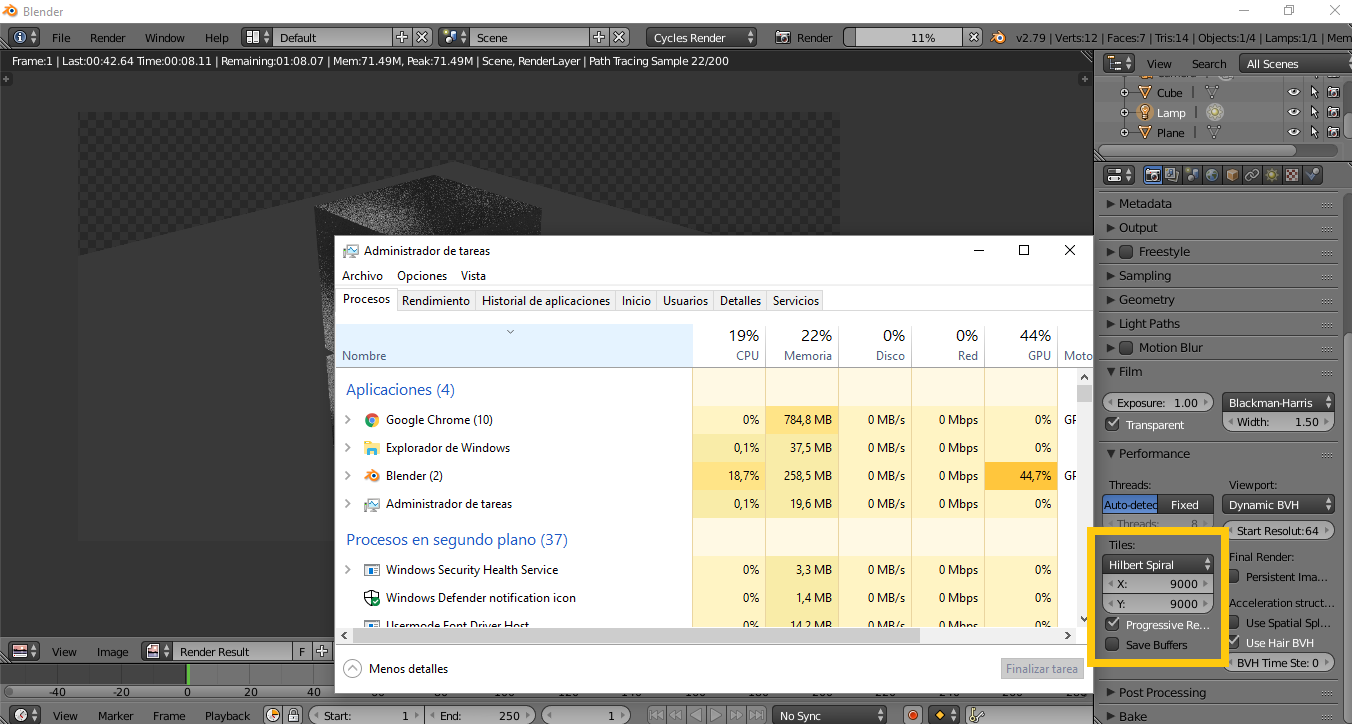Viewport: 1352px width, 724px height.
Task: Disable Transparent film checkbox
Action: 1112,424
